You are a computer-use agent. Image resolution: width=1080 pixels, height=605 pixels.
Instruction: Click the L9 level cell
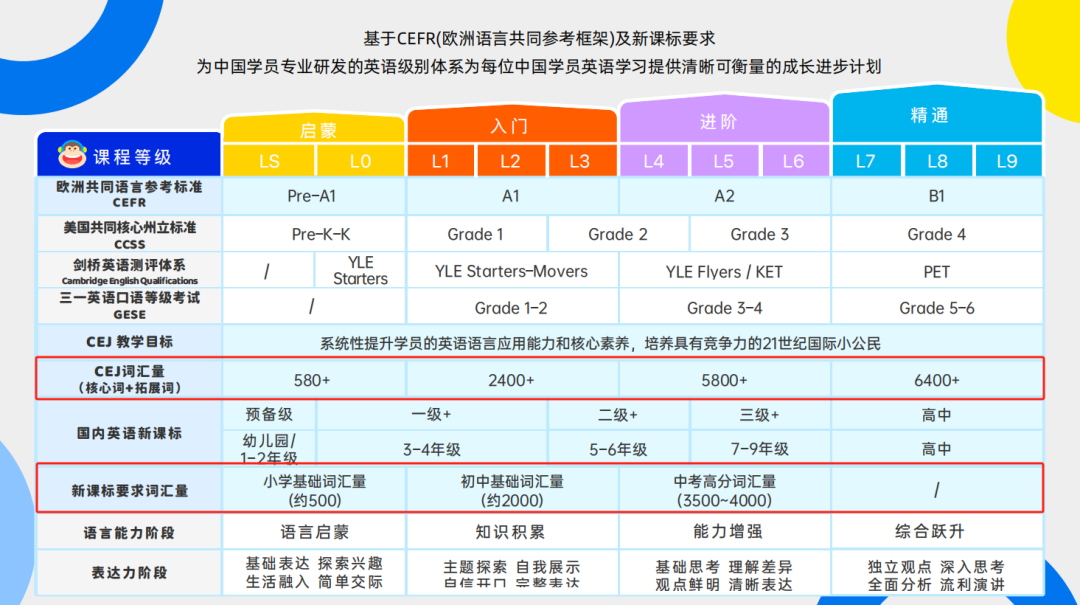1008,161
